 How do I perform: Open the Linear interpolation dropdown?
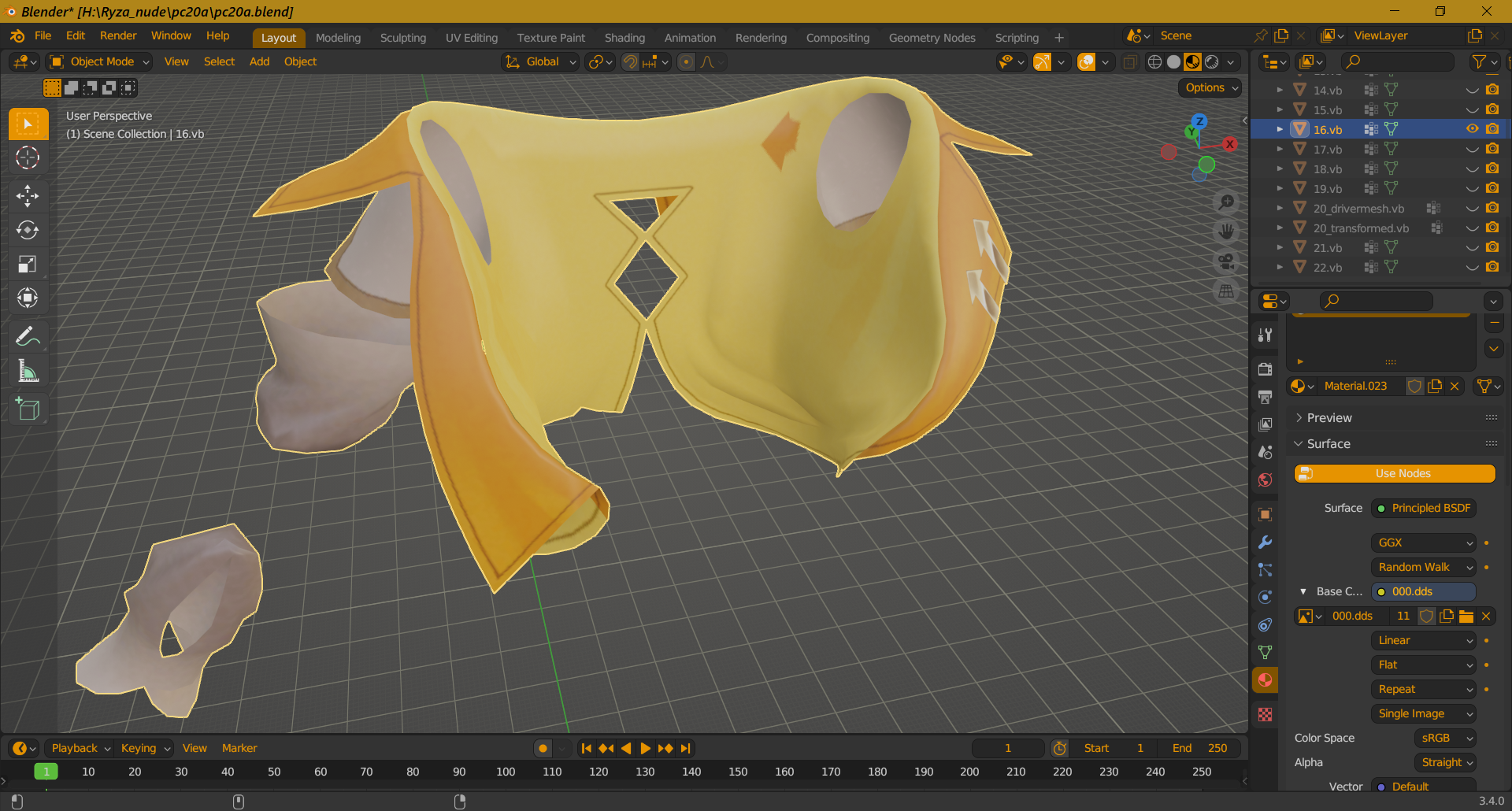pyautogui.click(x=1424, y=640)
